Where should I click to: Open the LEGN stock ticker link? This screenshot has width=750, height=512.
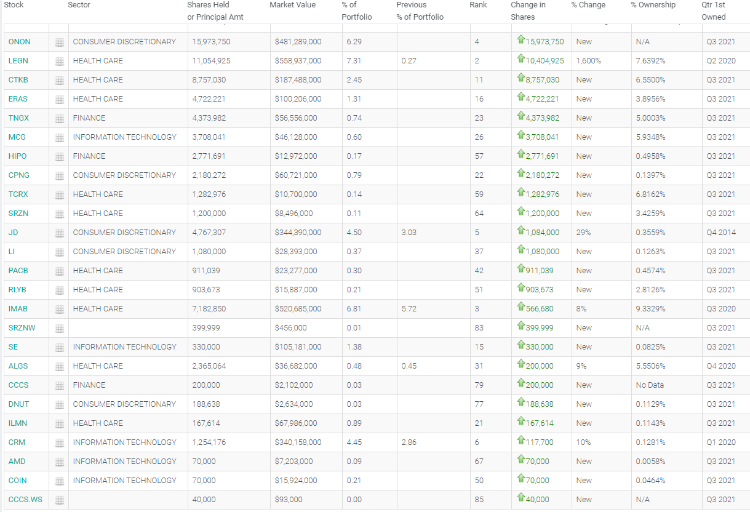point(18,61)
